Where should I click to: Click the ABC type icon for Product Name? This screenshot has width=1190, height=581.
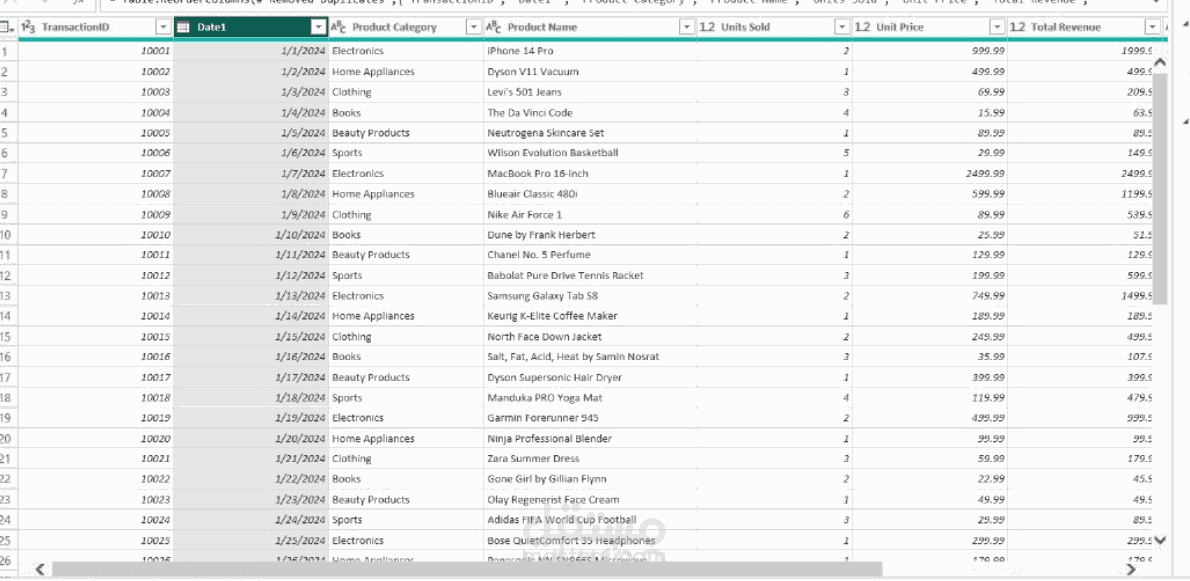pyautogui.click(x=493, y=27)
